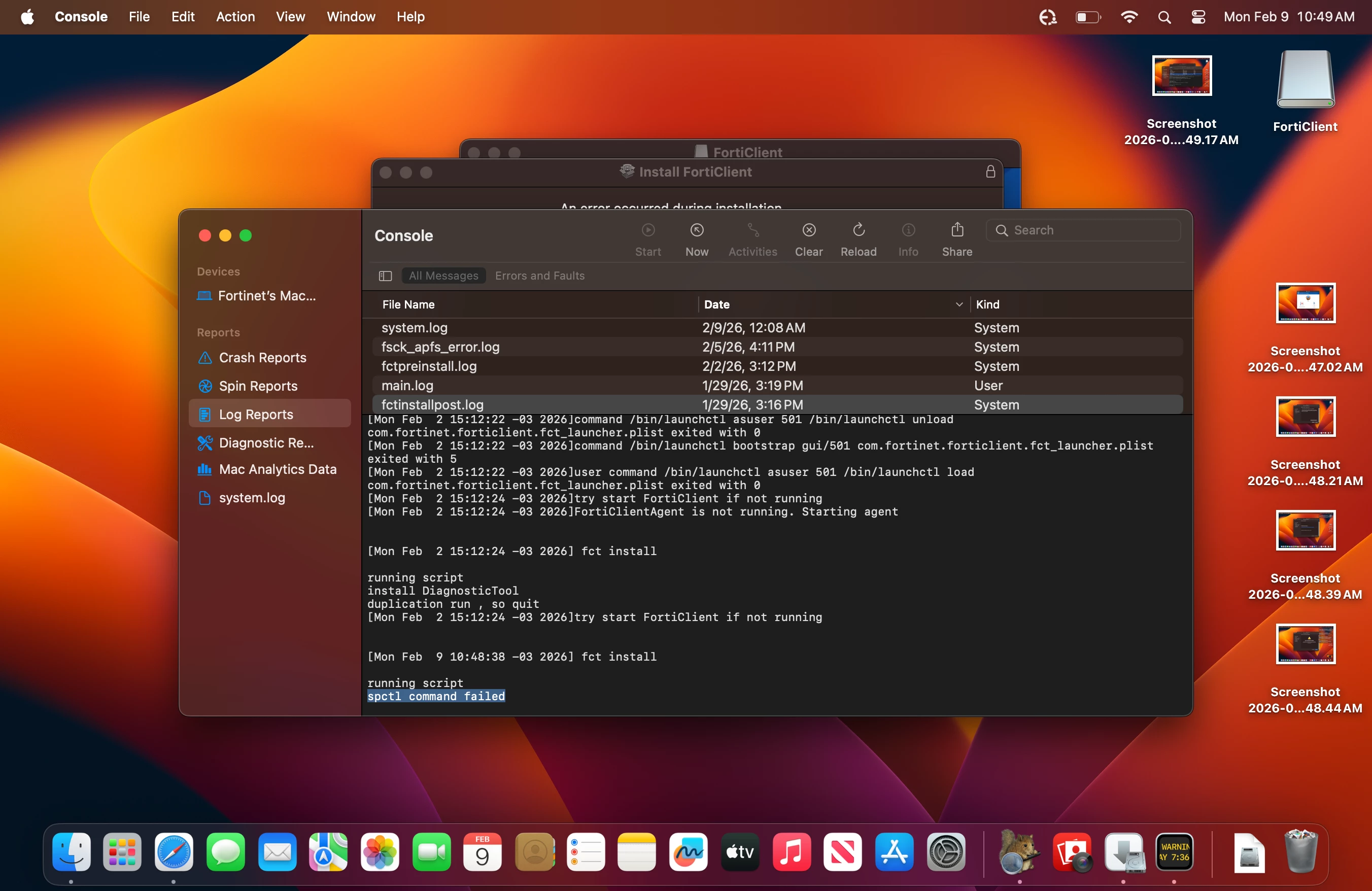Click the Console search field
This screenshot has height=891, width=1372.
click(x=1083, y=230)
